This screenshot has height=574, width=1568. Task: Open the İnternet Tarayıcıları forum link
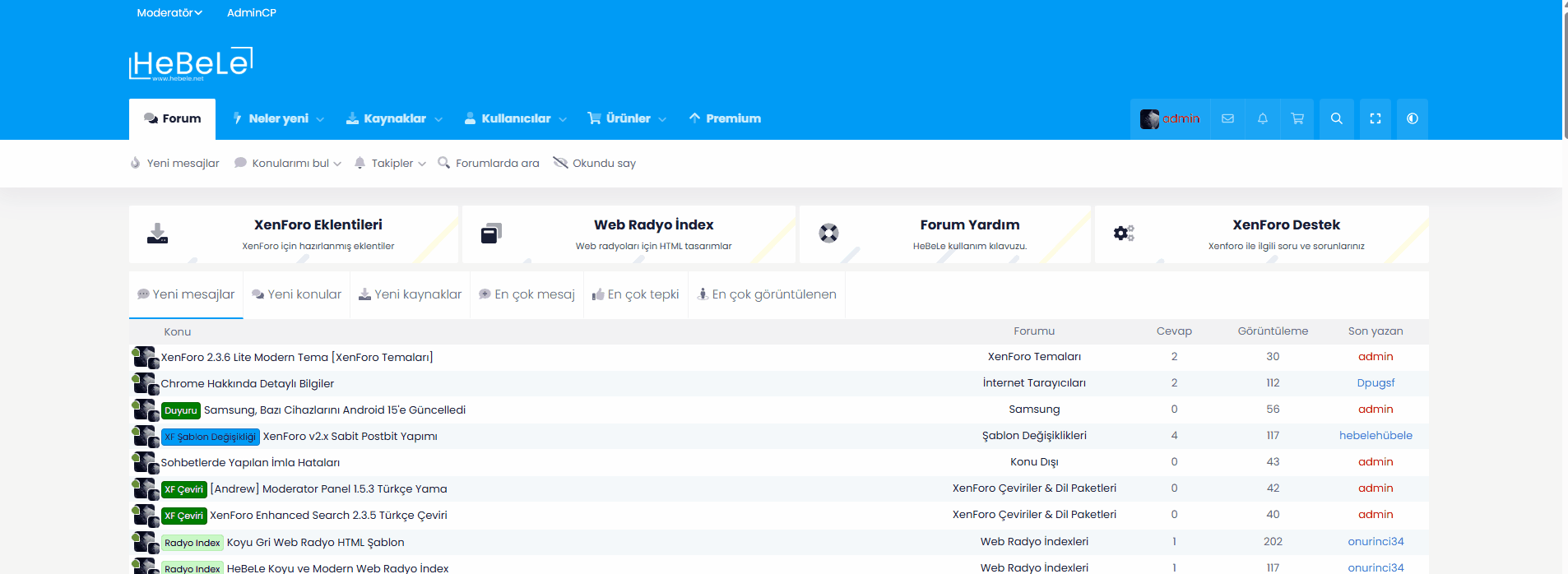[x=1034, y=383]
